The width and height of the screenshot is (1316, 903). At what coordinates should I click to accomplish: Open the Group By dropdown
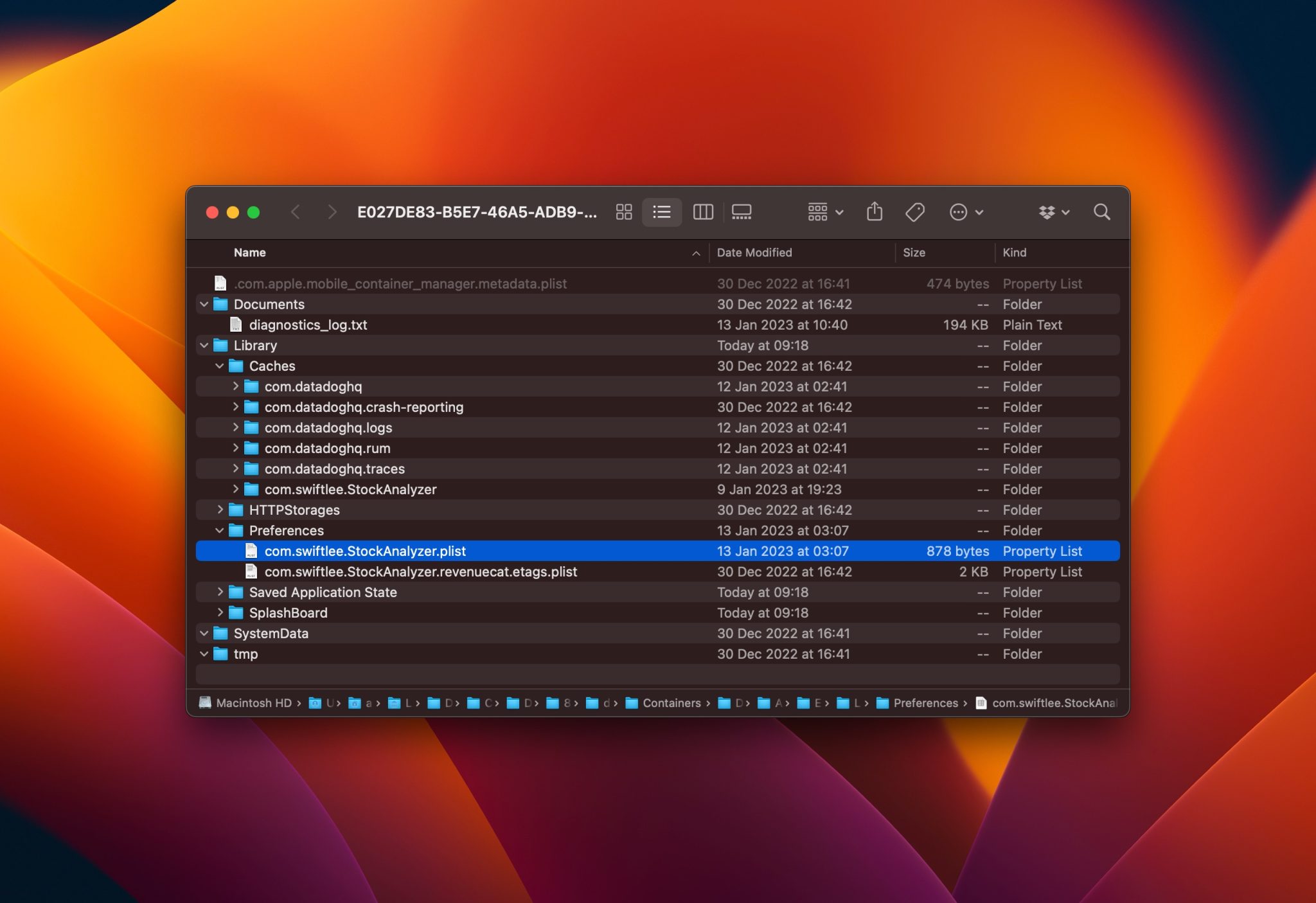[x=824, y=212]
